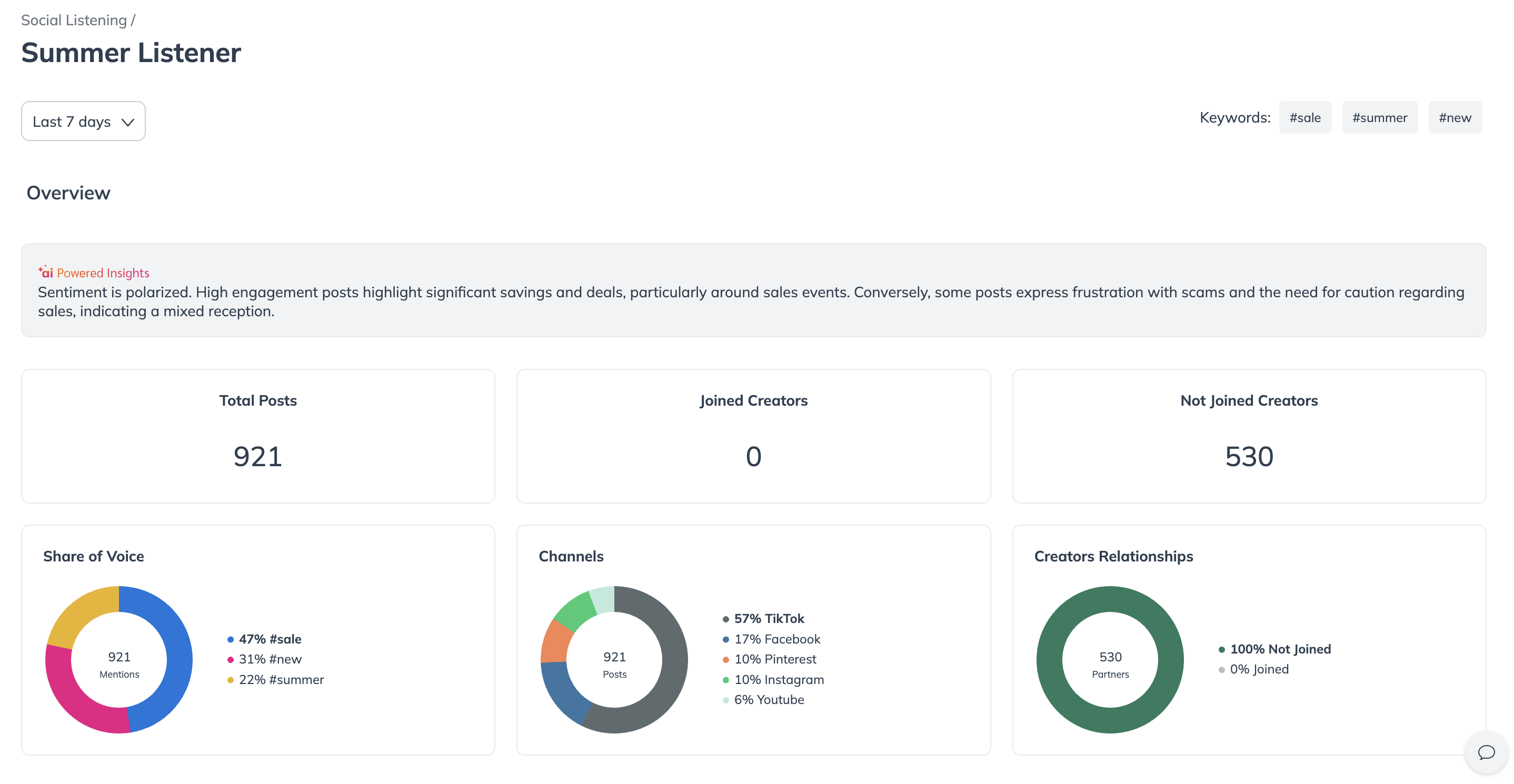Open the chat bubble support icon
This screenshot has height=784, width=1514.
(1486, 752)
